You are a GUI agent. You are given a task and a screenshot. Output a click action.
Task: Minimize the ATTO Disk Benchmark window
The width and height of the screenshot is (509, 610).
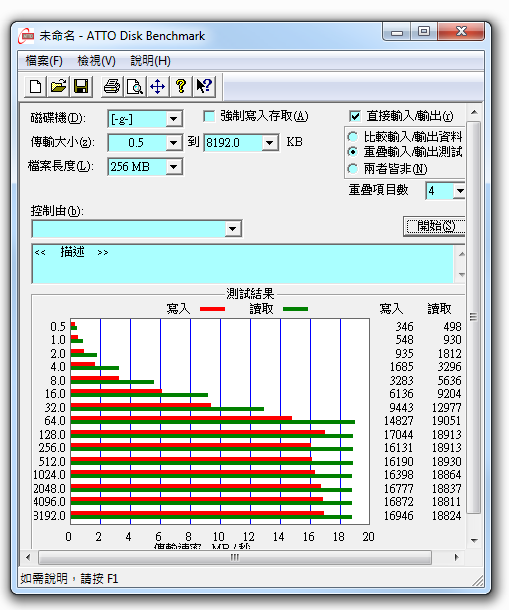pos(397,32)
